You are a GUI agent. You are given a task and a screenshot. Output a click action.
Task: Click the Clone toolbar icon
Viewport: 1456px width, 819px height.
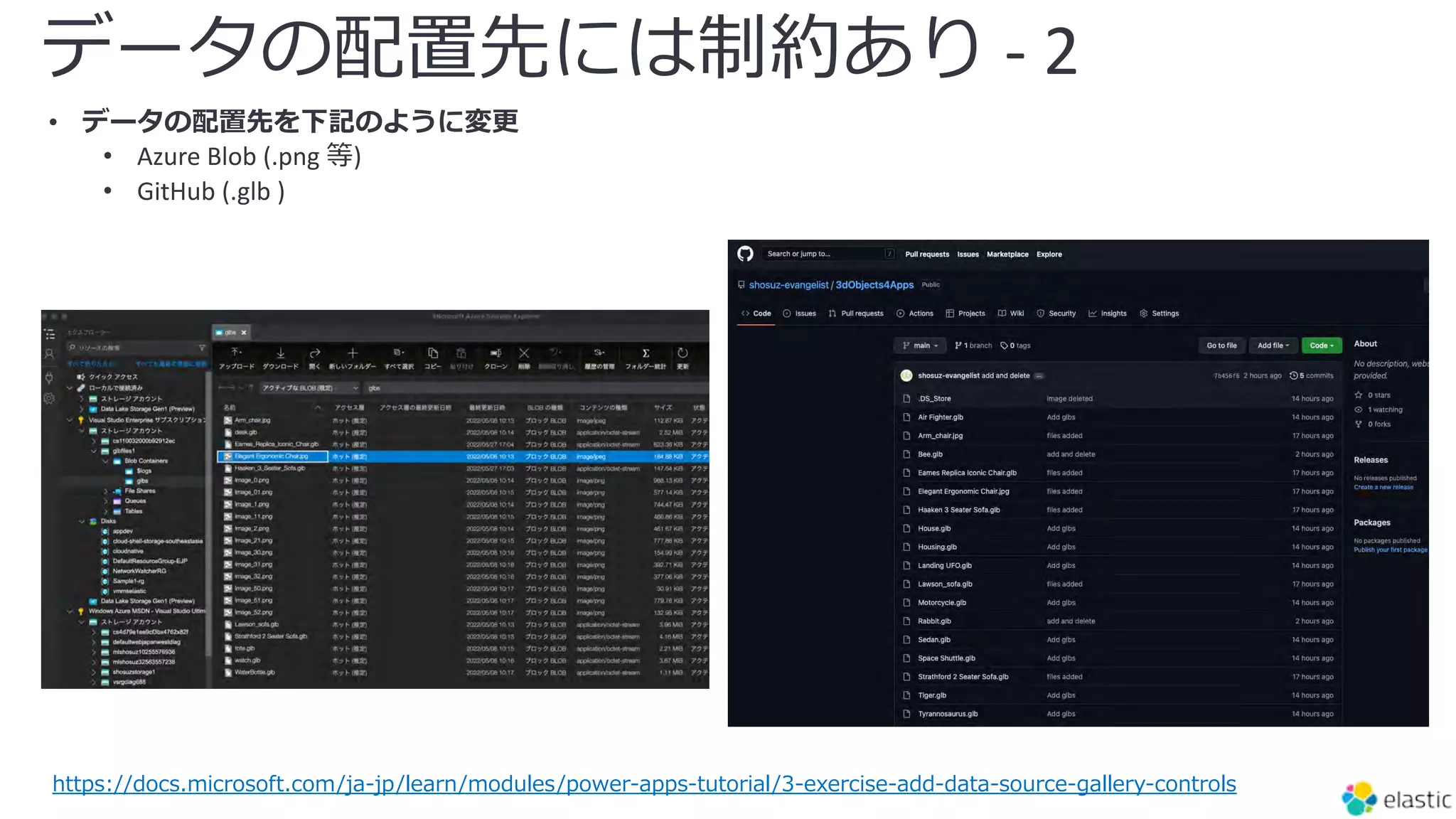tap(496, 353)
